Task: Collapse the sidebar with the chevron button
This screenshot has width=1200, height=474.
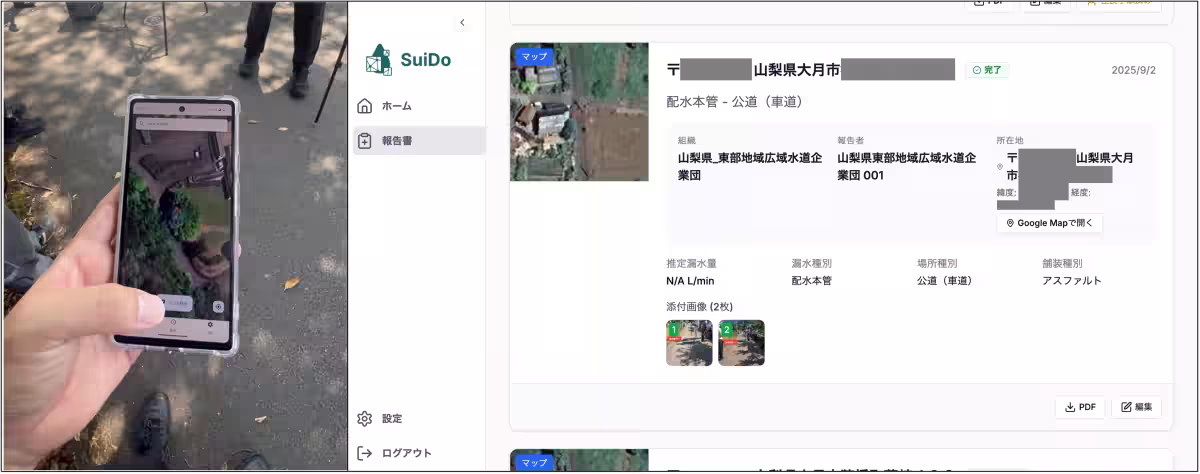Action: (462, 23)
